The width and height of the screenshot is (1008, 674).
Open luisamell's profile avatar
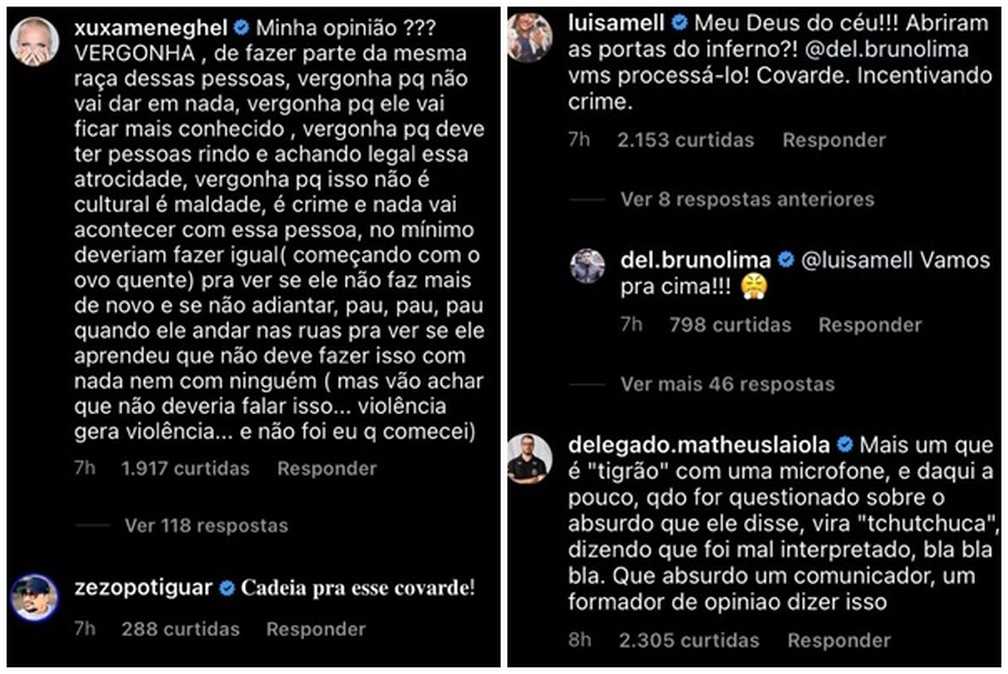pyautogui.click(x=530, y=38)
